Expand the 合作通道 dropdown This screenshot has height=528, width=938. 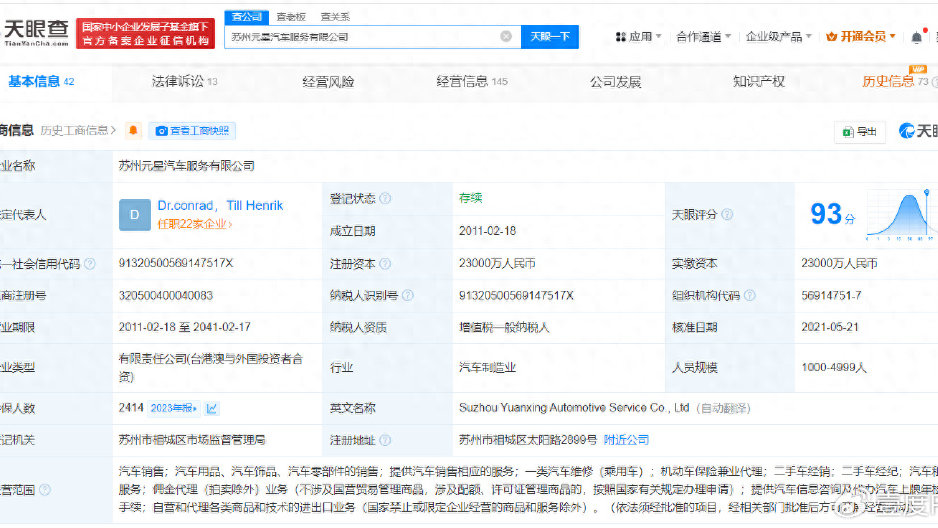[x=704, y=37]
